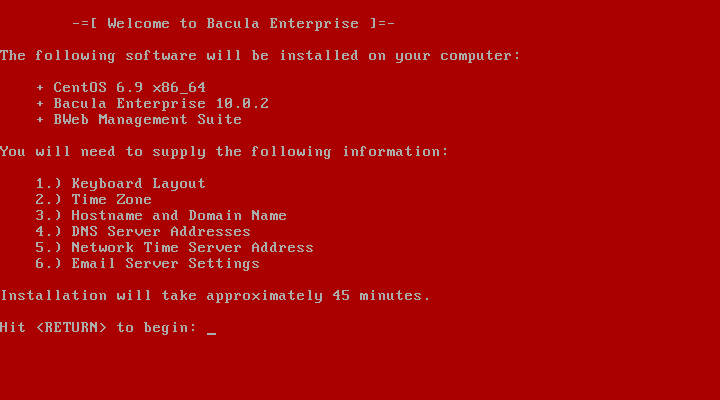
Task: Click the plus sign before CentOS
Action: (40, 87)
